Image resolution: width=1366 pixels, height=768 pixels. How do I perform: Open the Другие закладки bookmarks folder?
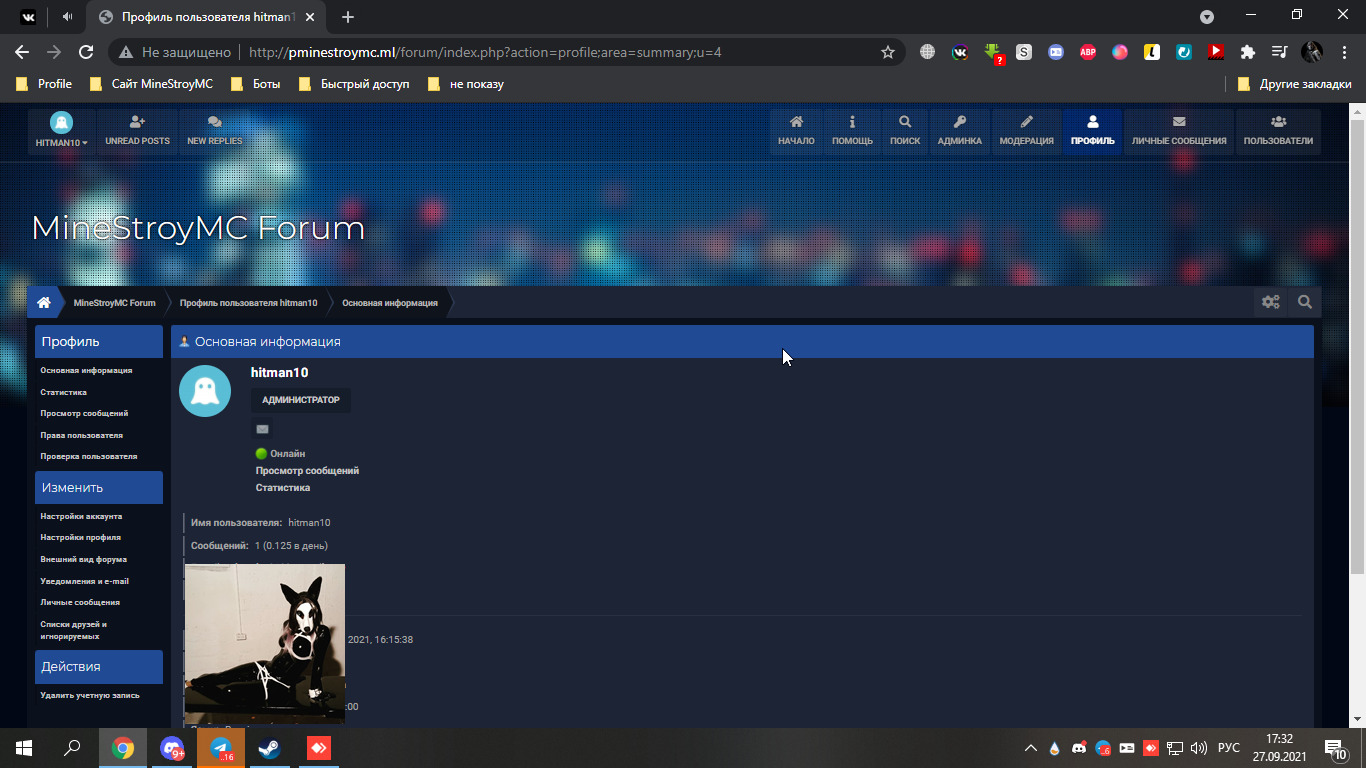click(x=1295, y=84)
